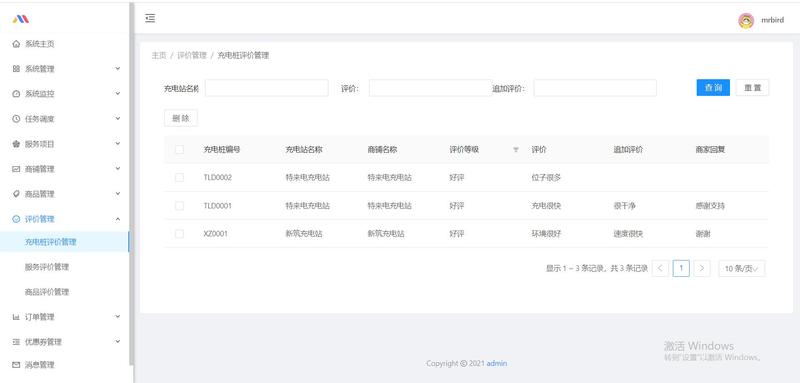Click the dashboard icon beside 系统监控
800x383 pixels.
point(16,94)
